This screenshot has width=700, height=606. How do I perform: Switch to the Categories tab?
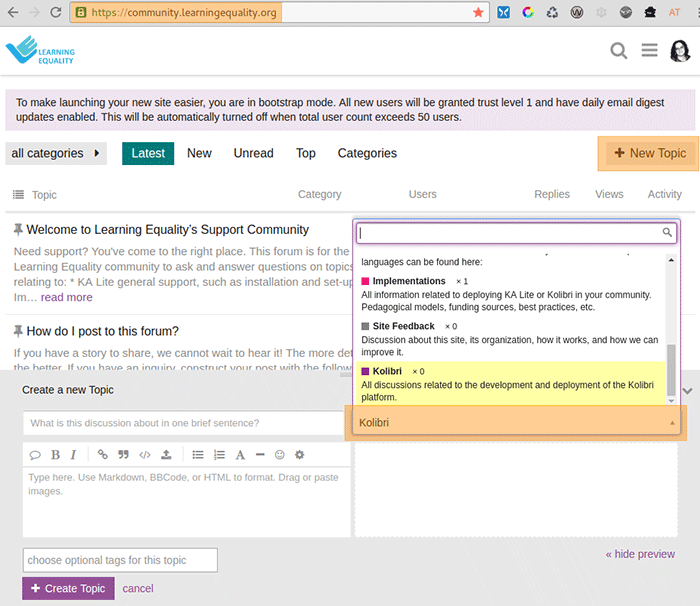pos(367,153)
